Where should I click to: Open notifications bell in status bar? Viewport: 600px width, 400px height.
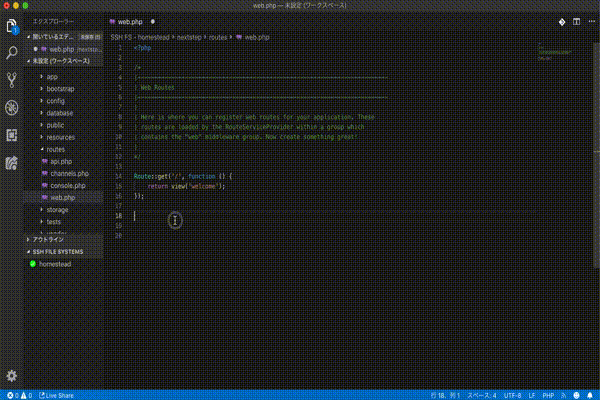(x=590, y=395)
